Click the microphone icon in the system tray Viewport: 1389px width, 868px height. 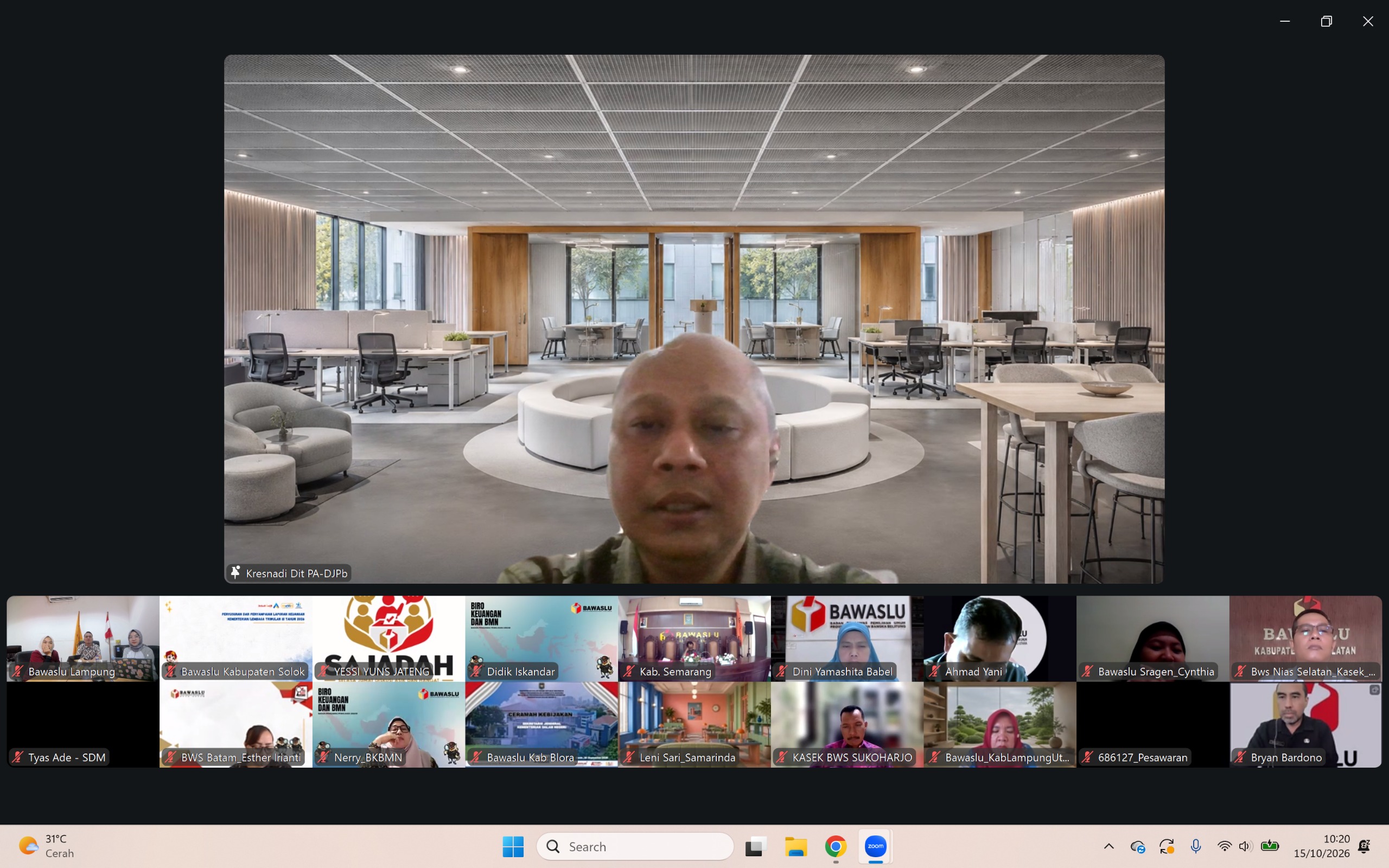1196,846
